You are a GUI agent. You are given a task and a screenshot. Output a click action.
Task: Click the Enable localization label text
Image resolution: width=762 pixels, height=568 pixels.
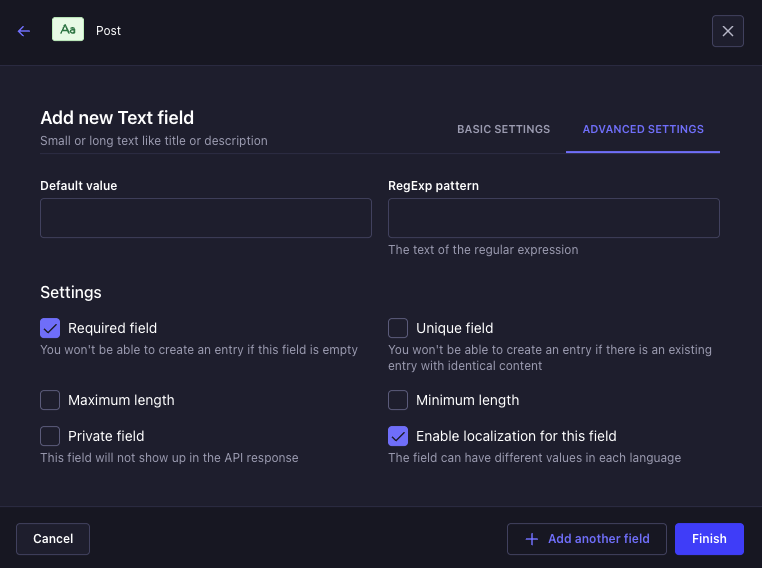(x=516, y=436)
